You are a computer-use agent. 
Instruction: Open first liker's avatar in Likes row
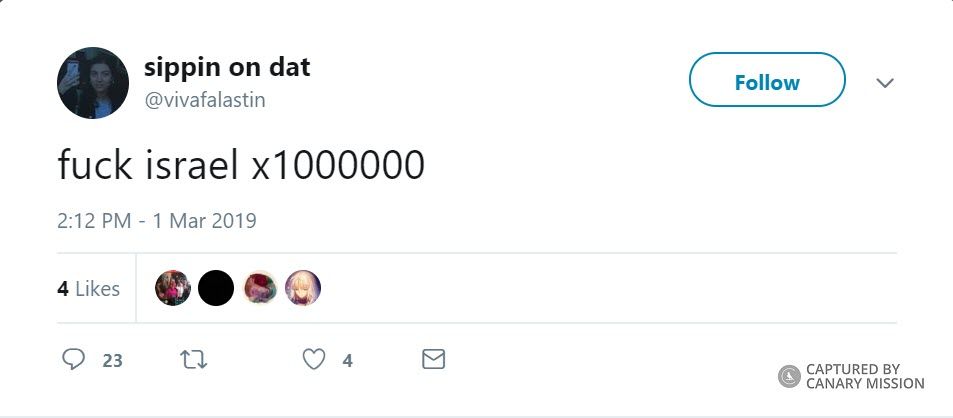pos(173,288)
